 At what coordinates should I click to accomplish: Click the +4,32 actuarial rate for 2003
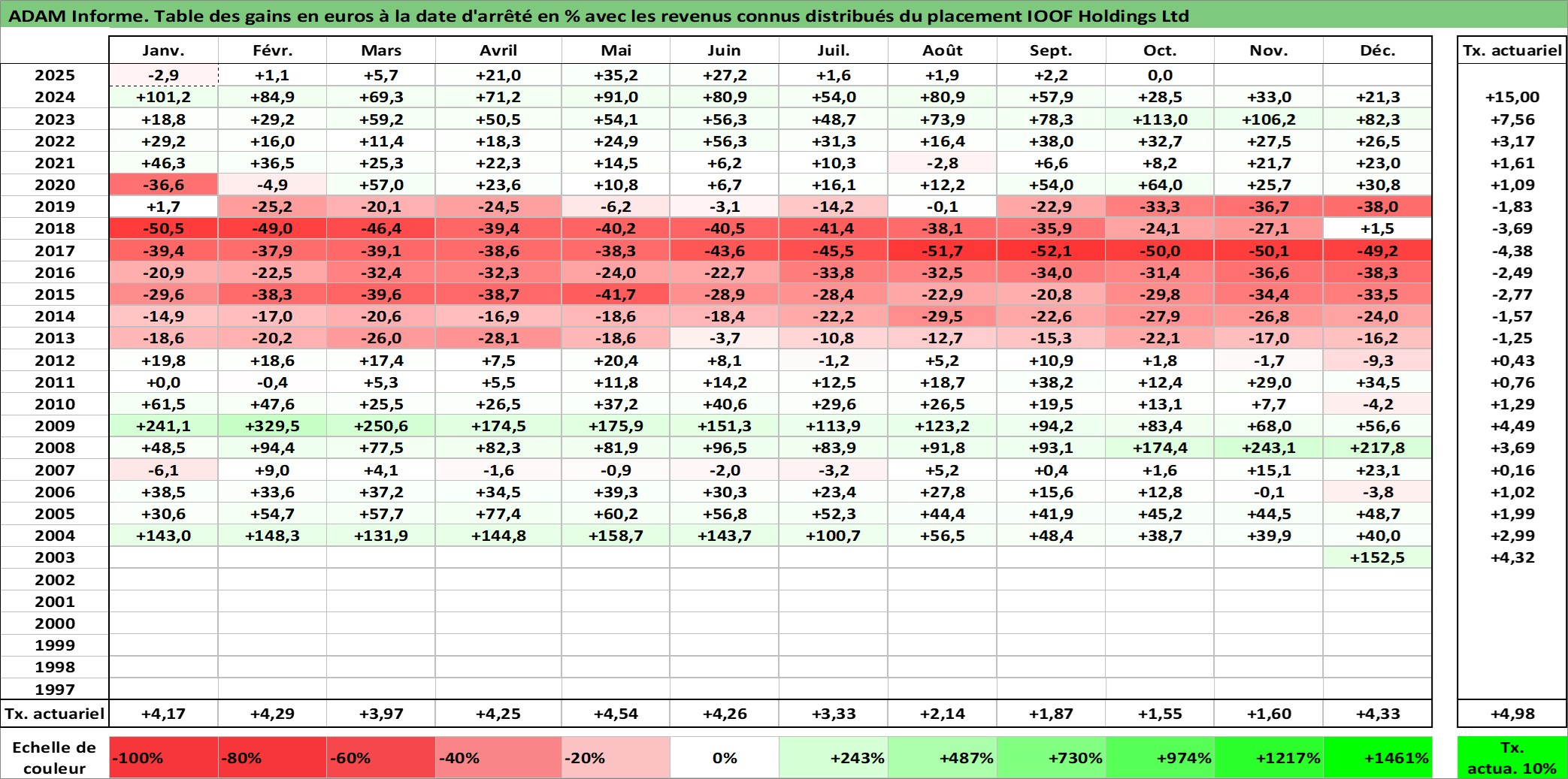point(1512,557)
